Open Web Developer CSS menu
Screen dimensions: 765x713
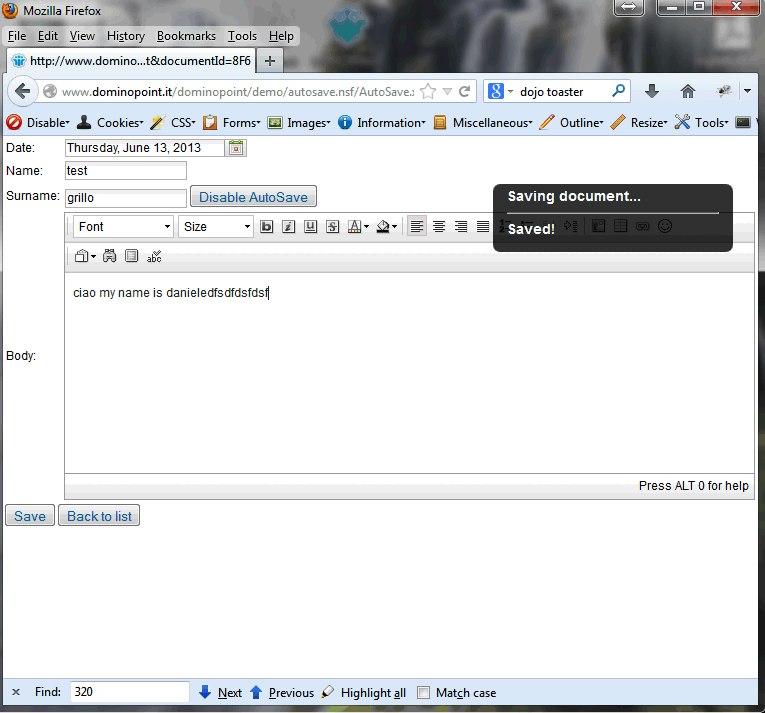(173, 122)
